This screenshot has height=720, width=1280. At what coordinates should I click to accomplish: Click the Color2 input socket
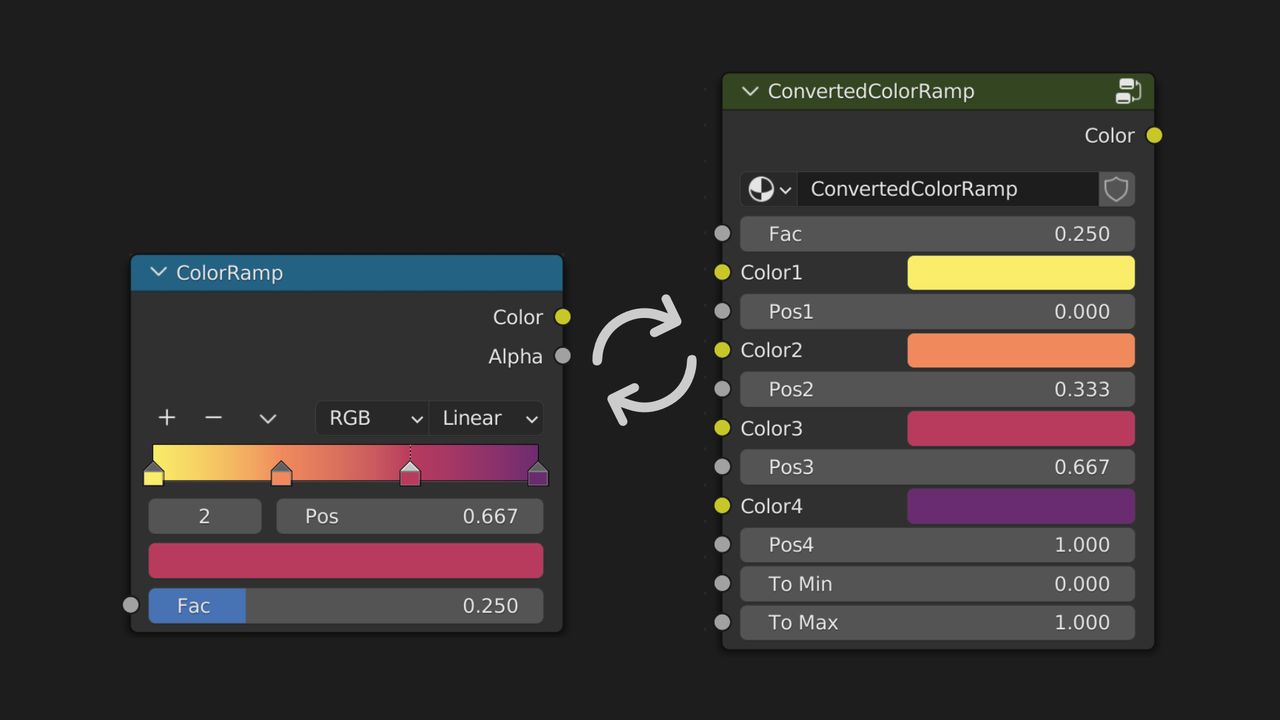pos(723,350)
